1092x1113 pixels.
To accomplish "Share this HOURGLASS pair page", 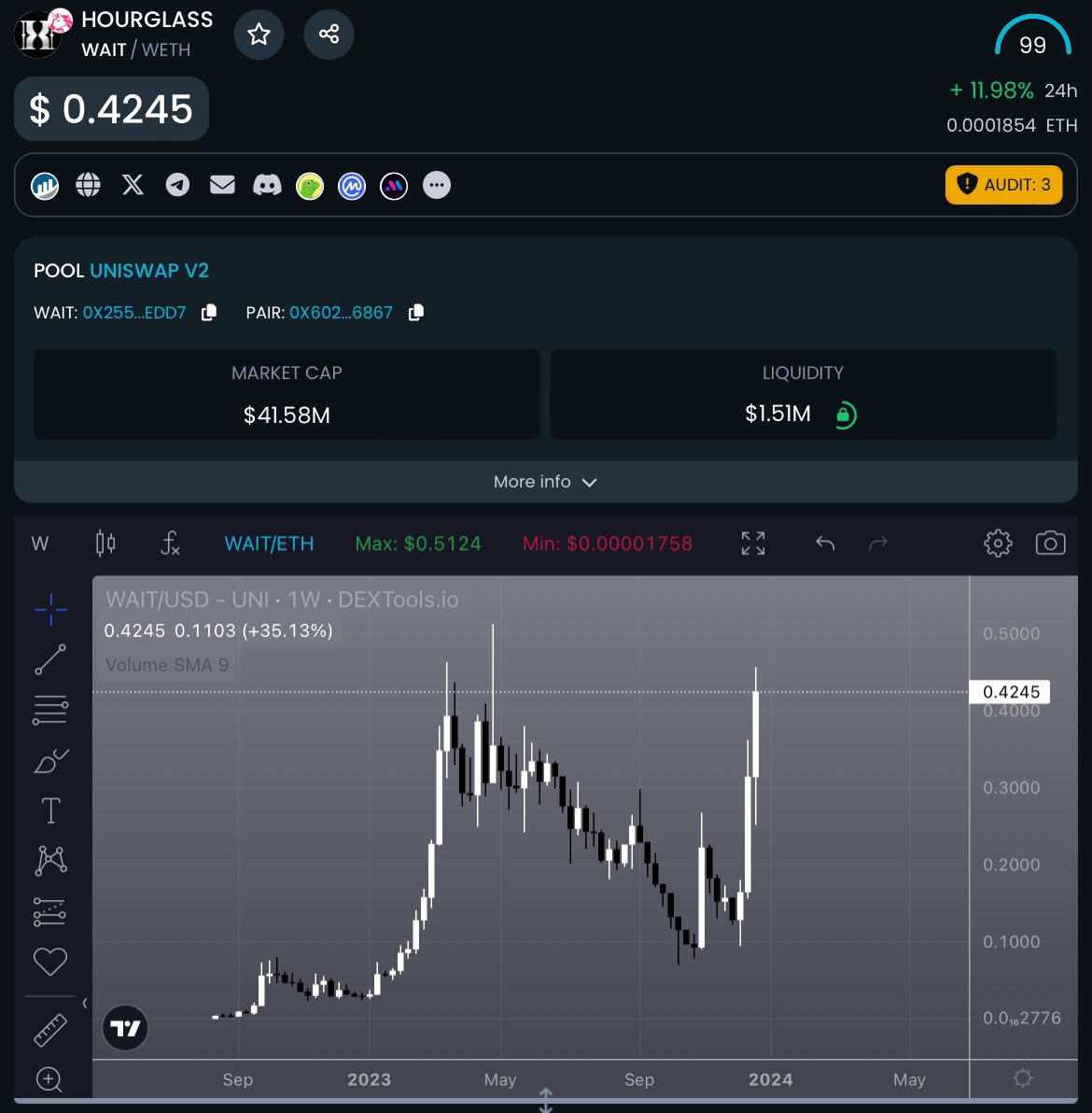I will click(x=329, y=34).
